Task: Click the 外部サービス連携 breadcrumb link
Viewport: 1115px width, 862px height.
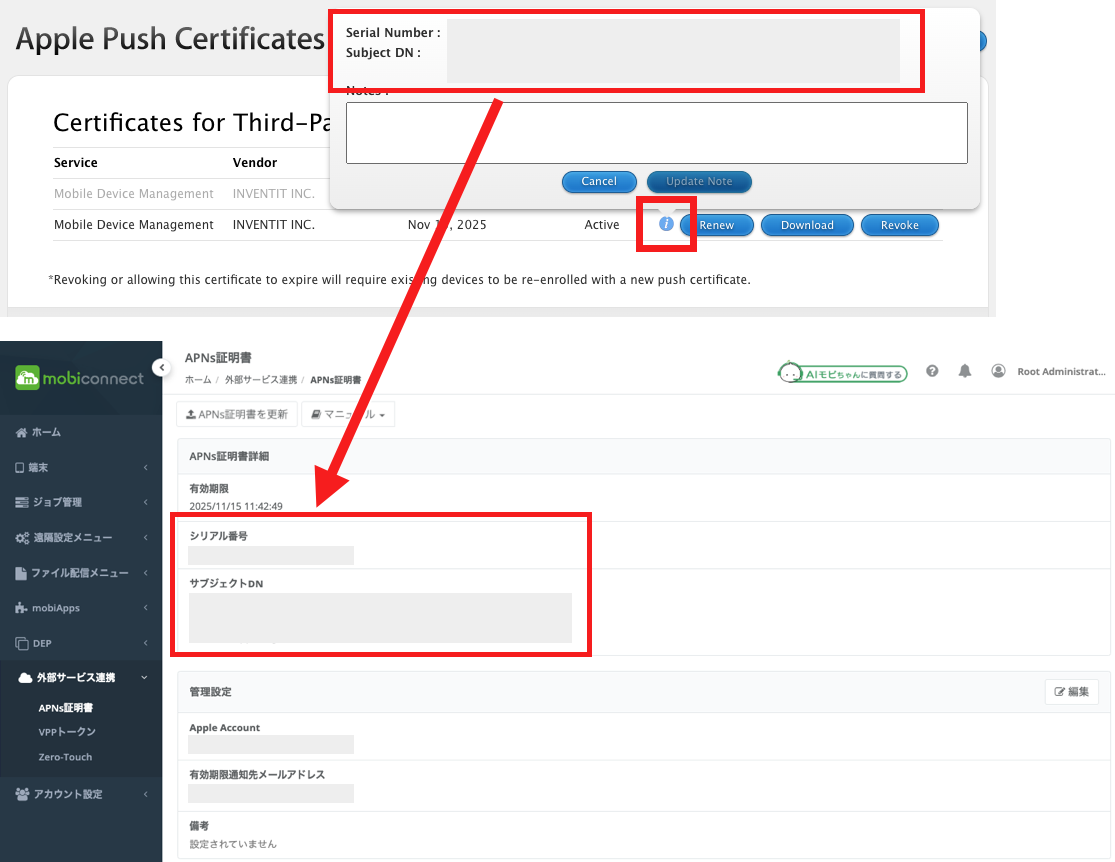Action: 261,380
